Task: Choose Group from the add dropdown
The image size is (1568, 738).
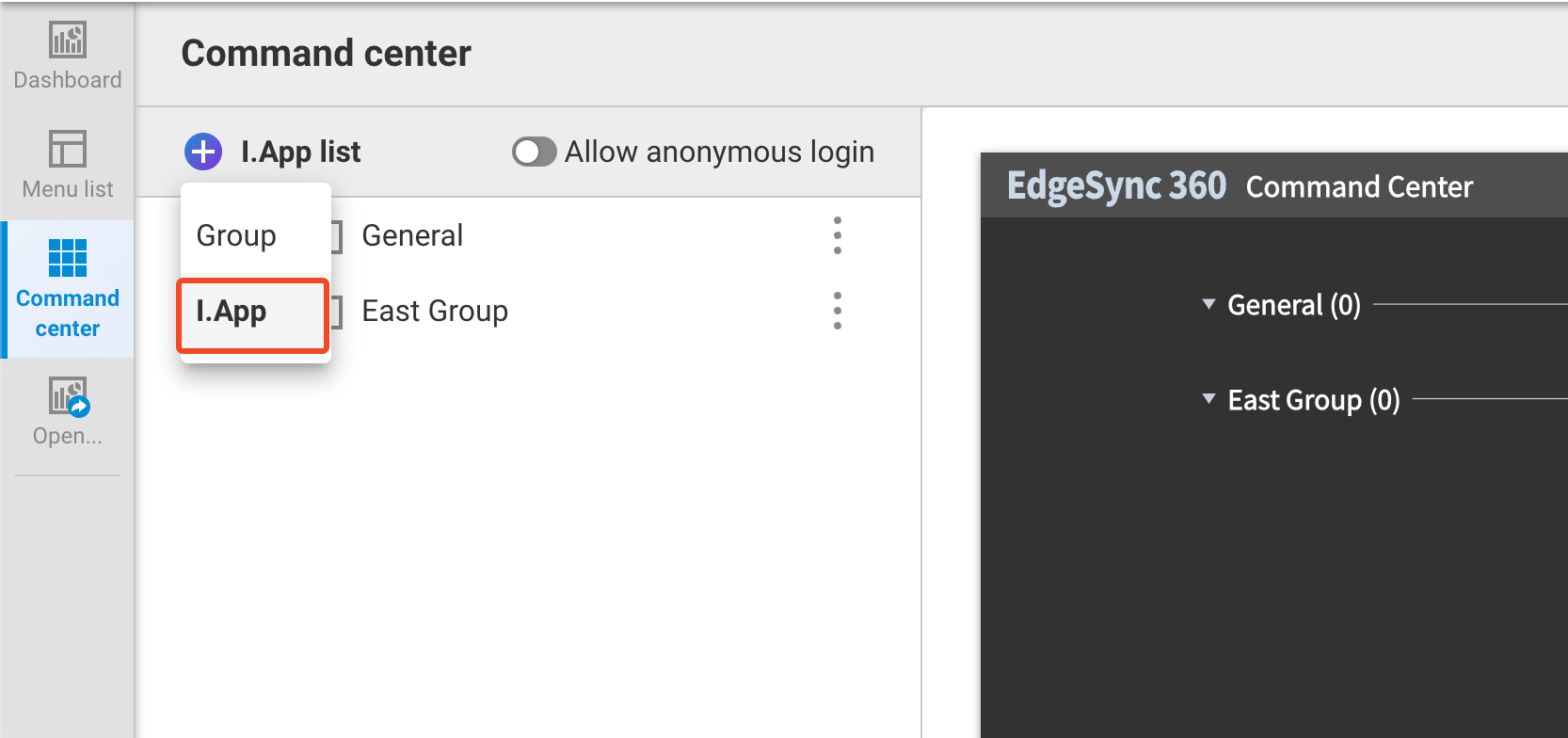Action: point(235,234)
